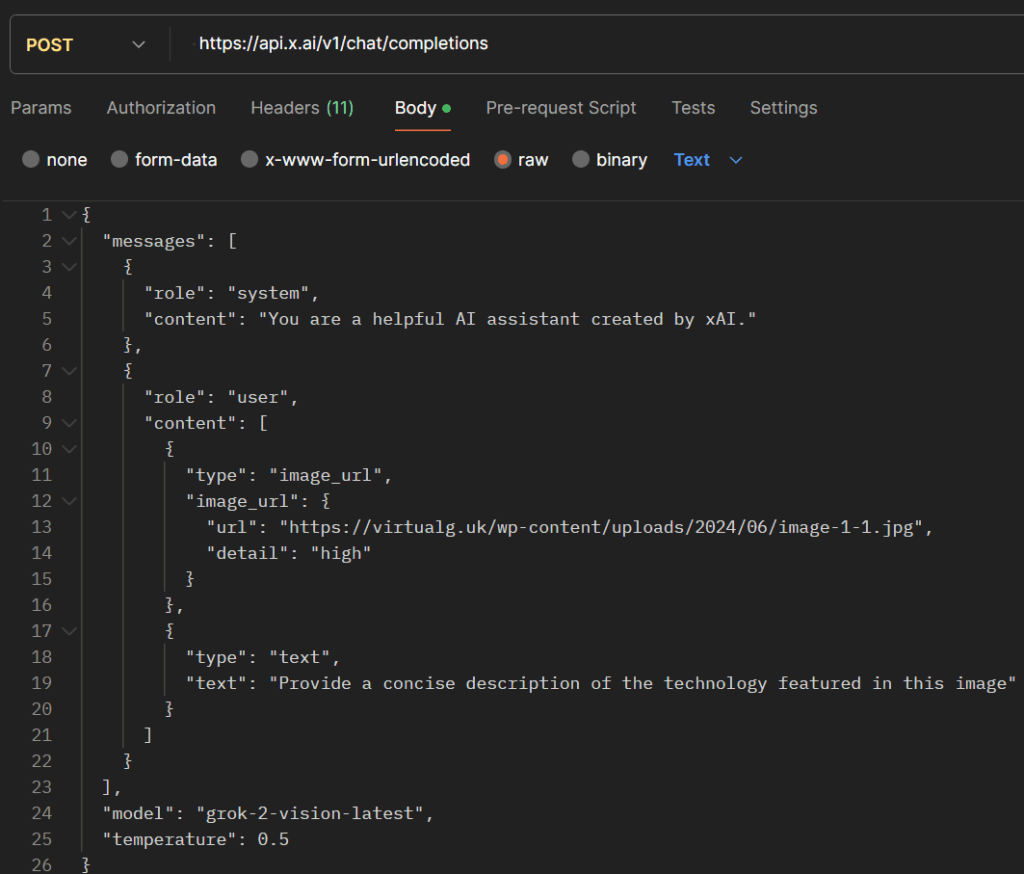The image size is (1024, 874).
Task: Open the Pre-request Script tab
Action: (561, 108)
